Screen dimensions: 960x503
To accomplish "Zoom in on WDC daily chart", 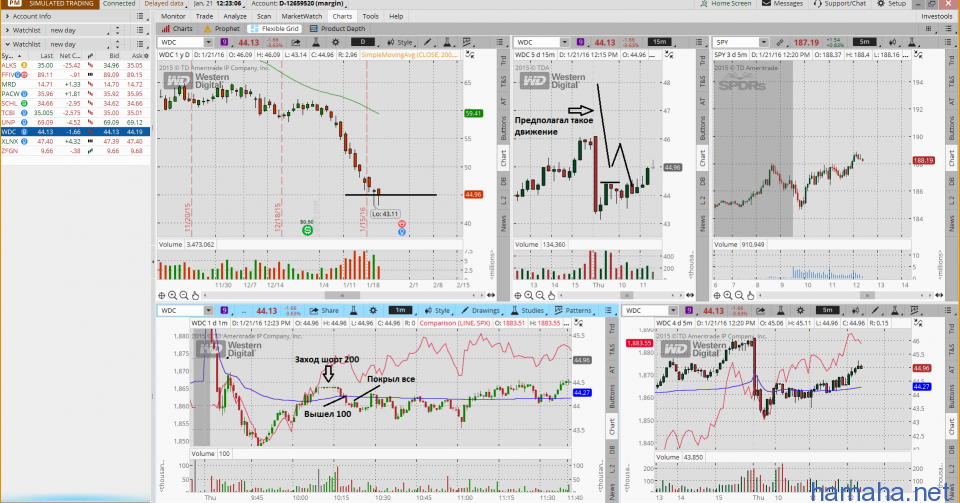I will tap(173, 296).
